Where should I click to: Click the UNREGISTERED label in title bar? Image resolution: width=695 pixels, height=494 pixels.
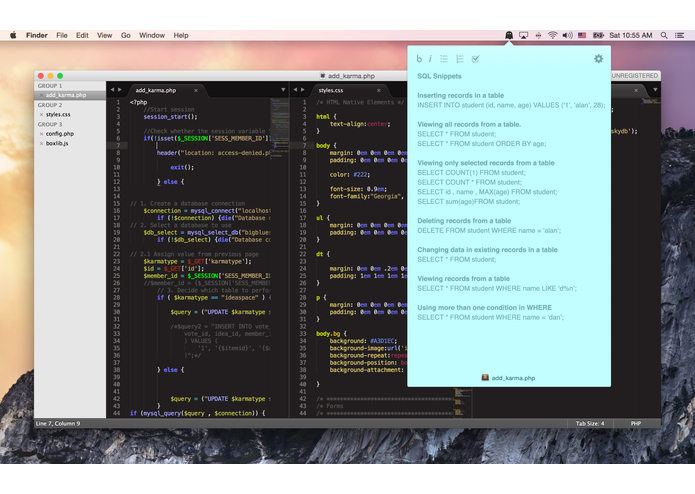[635, 76]
